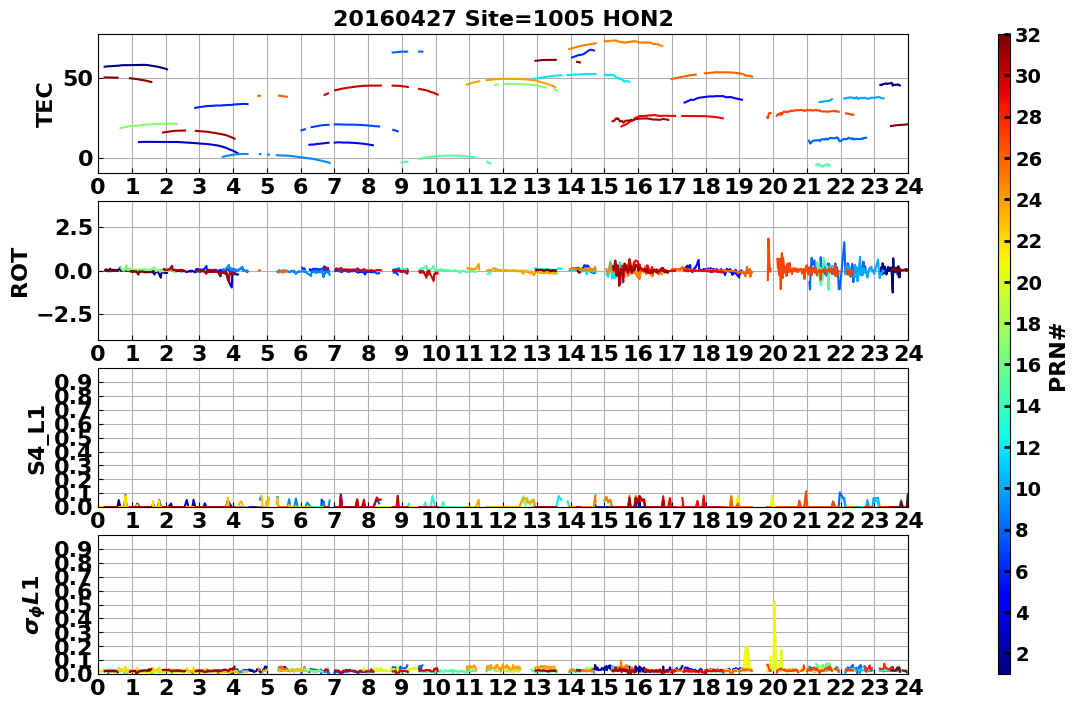Screen dimensions: 1077x709
Task: Click the "22" tick on the PRN colorbar
Action: 1028,241
